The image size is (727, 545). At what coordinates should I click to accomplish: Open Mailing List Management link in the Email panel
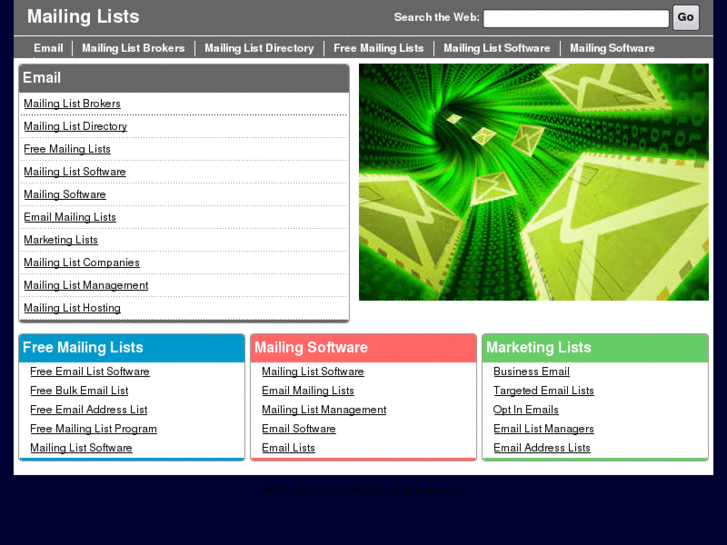[x=86, y=285]
